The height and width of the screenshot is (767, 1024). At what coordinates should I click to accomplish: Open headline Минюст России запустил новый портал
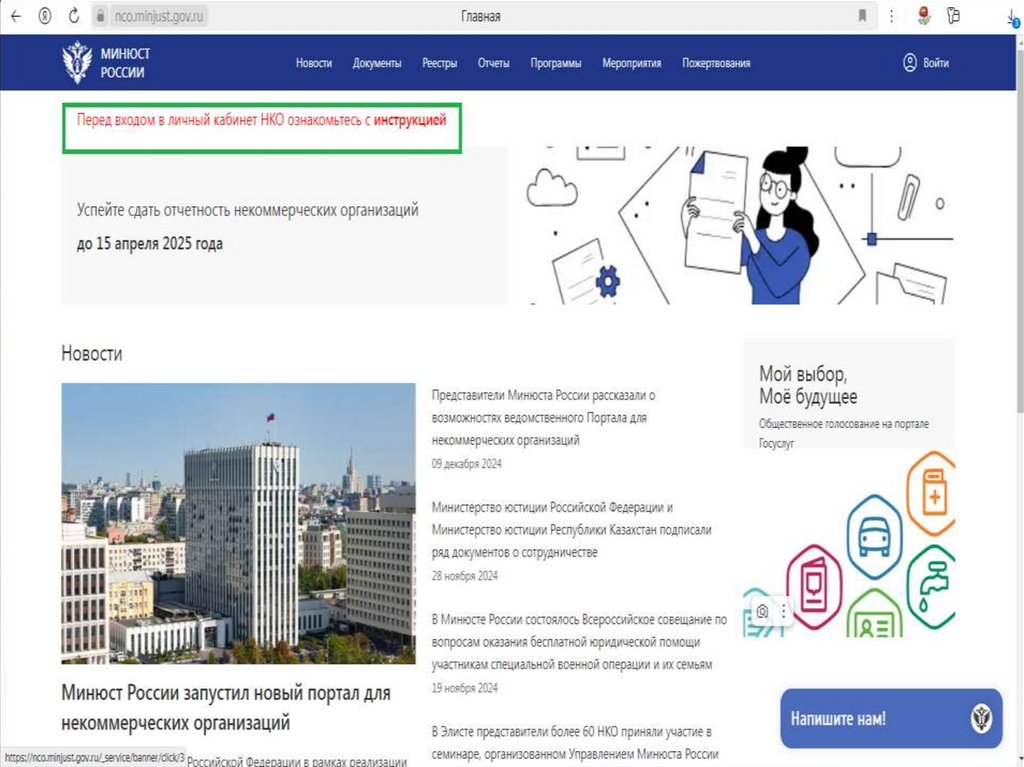click(x=226, y=708)
